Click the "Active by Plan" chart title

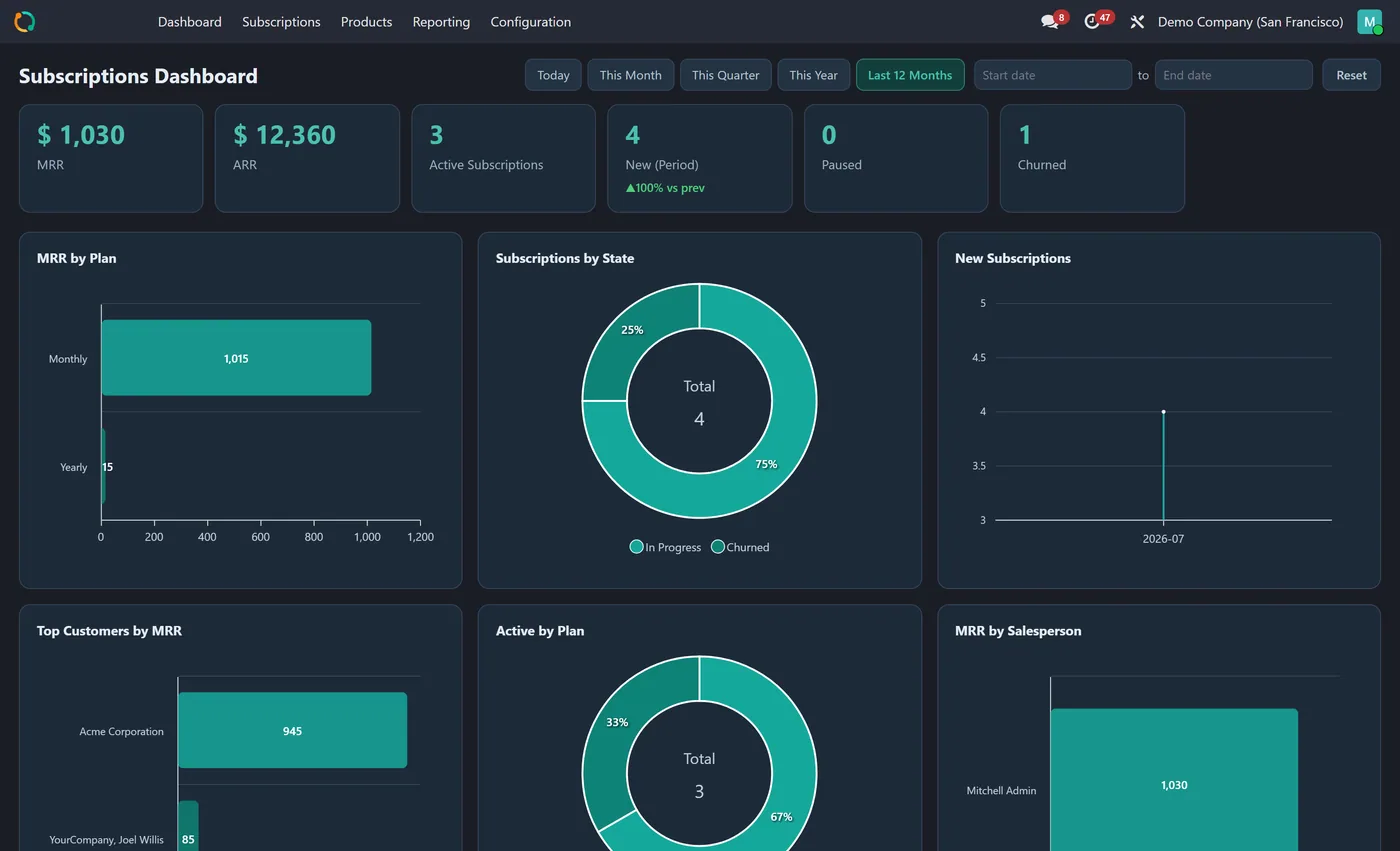coord(540,631)
